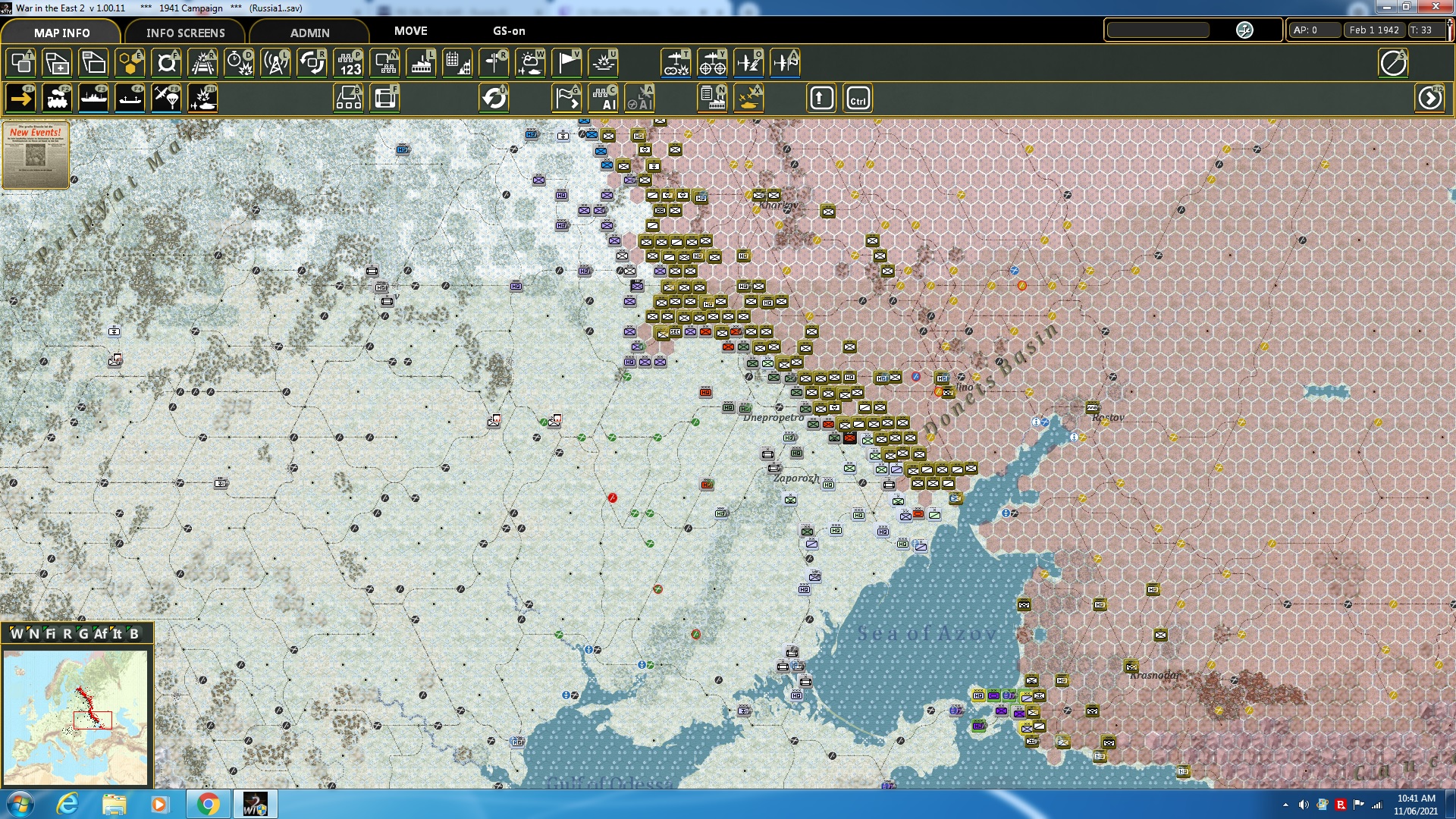Toggle the weather conditions overlay
Viewport: 1456px width, 819px height.
[531, 64]
